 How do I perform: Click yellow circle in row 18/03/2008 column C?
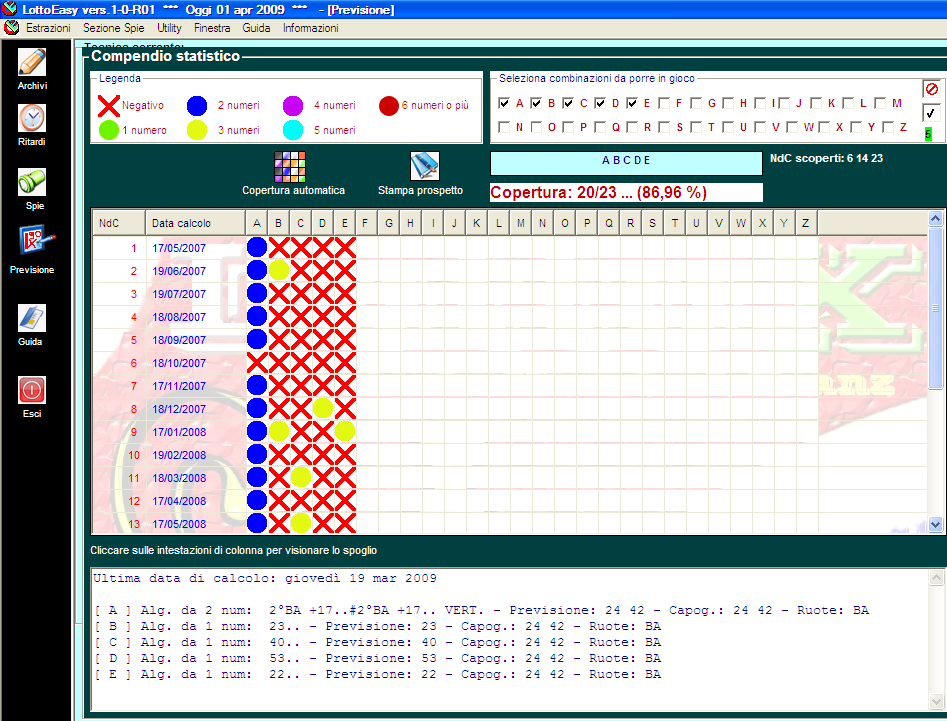(x=301, y=477)
